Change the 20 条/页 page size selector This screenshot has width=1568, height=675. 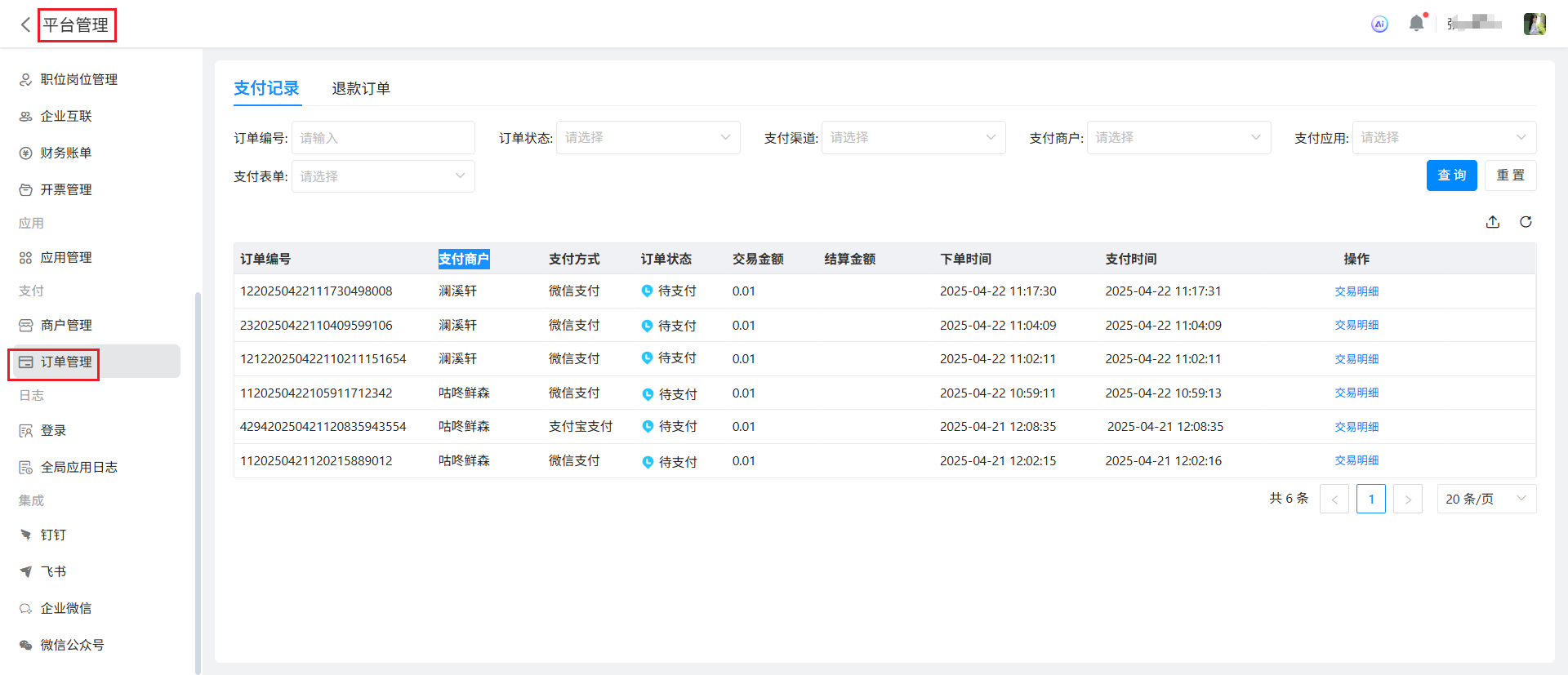[1486, 499]
